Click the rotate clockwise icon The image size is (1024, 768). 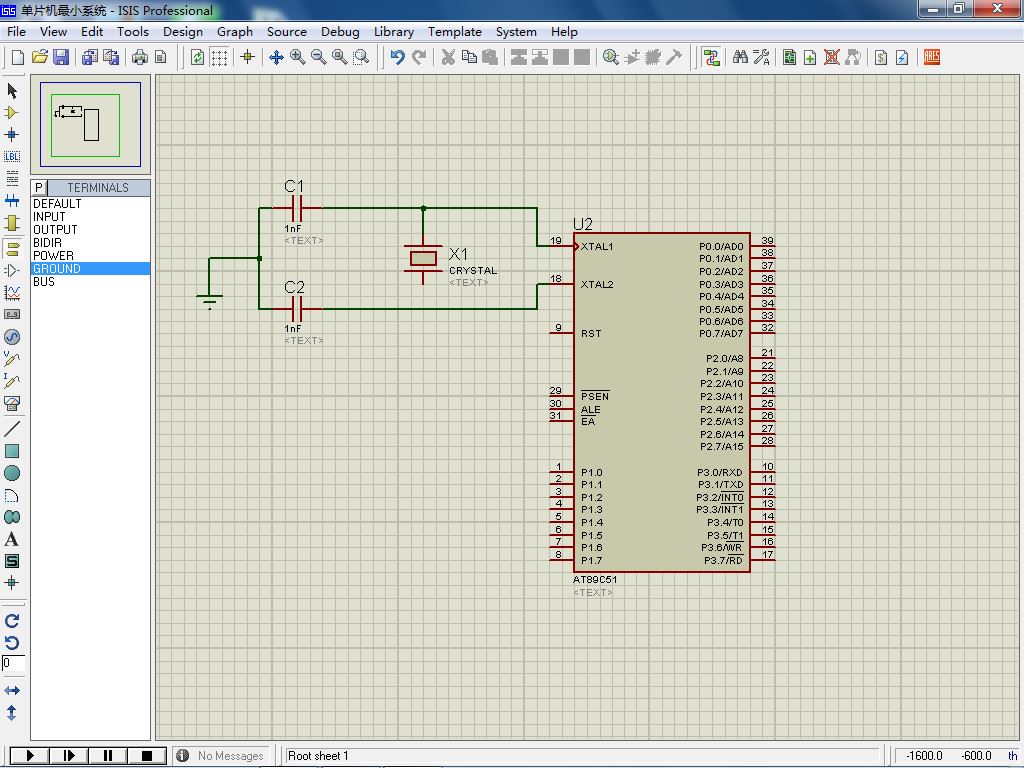point(12,621)
